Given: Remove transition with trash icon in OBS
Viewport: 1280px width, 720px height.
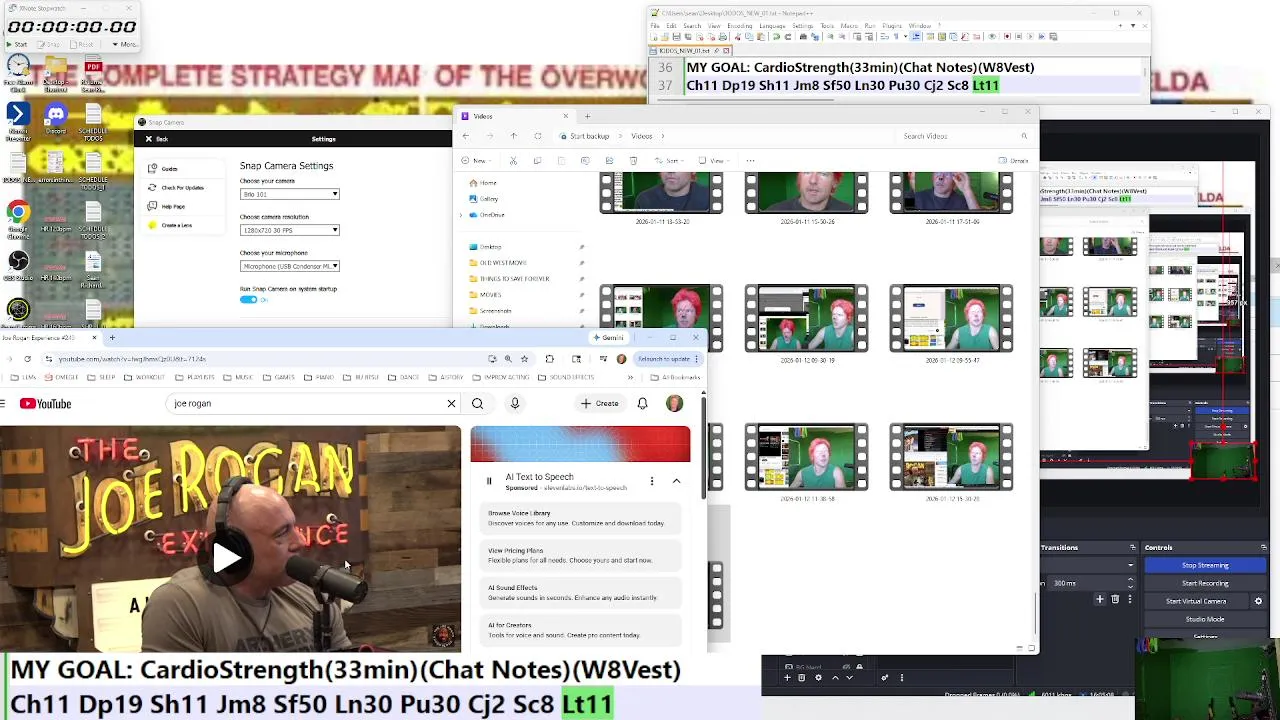Looking at the screenshot, I should click(x=1116, y=600).
